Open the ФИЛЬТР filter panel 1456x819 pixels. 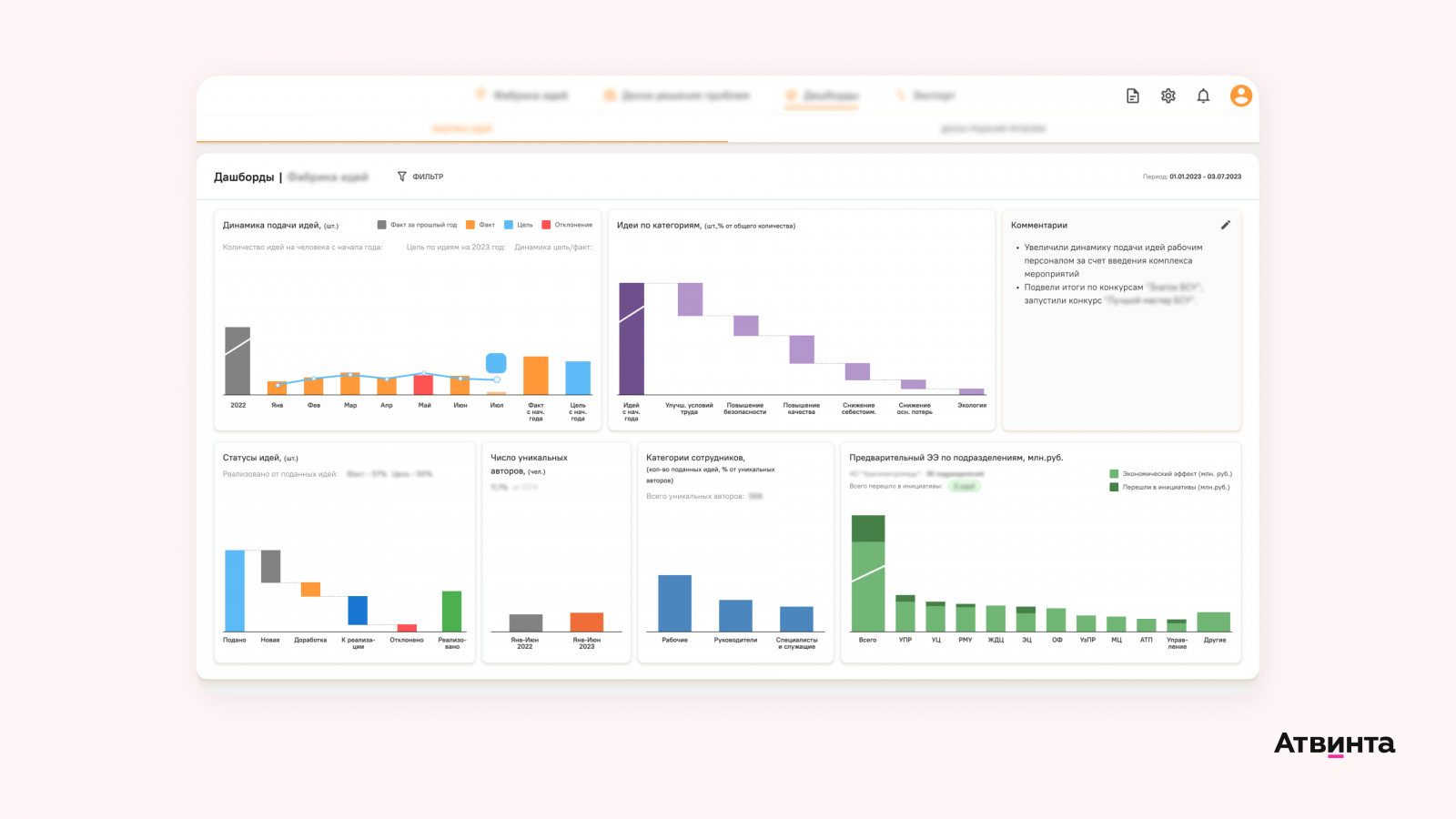(x=420, y=177)
